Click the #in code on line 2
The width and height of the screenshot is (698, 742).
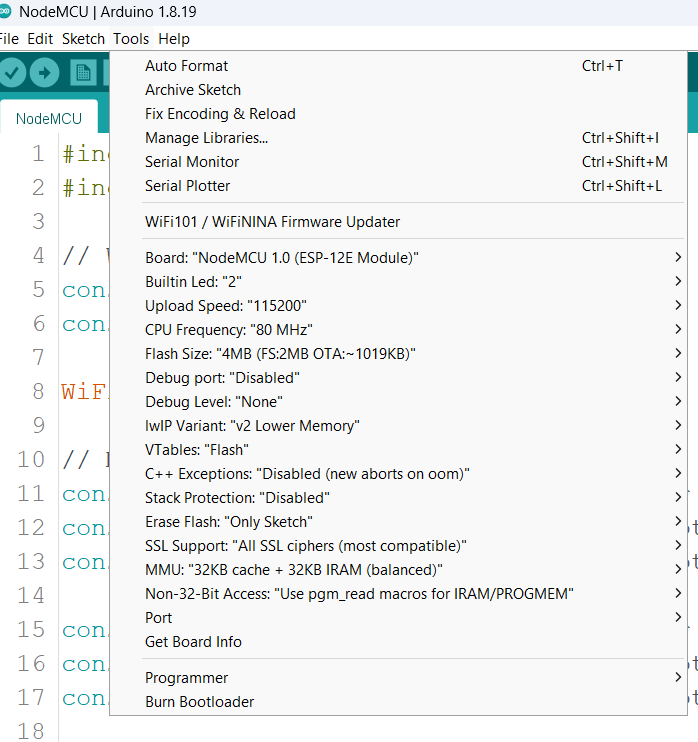point(84,188)
